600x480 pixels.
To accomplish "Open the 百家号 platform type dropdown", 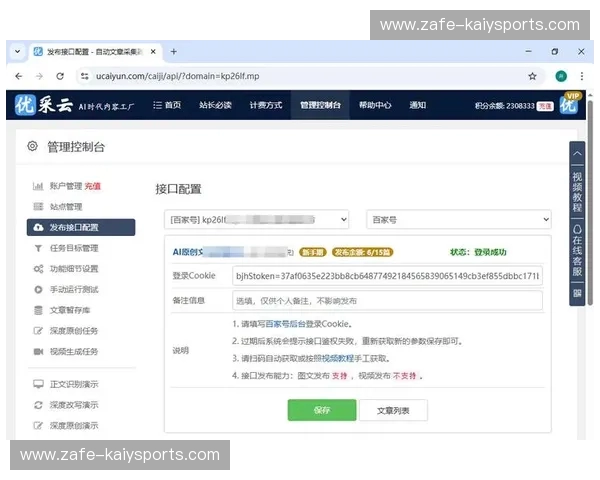I will (459, 219).
